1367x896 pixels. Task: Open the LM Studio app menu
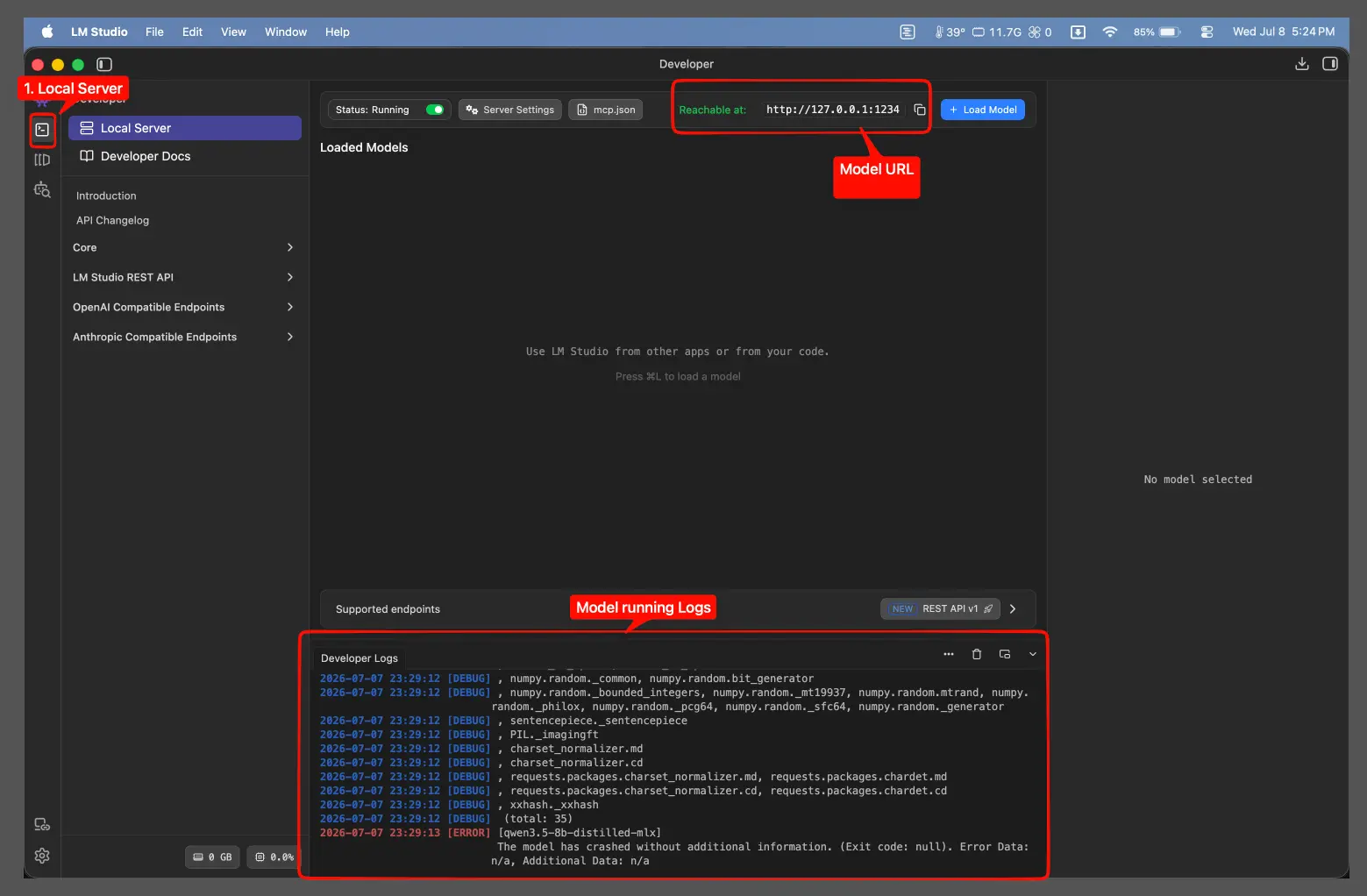tap(99, 32)
